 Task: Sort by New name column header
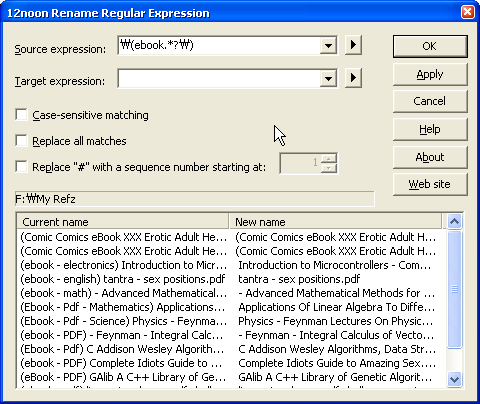pyautogui.click(x=336, y=222)
